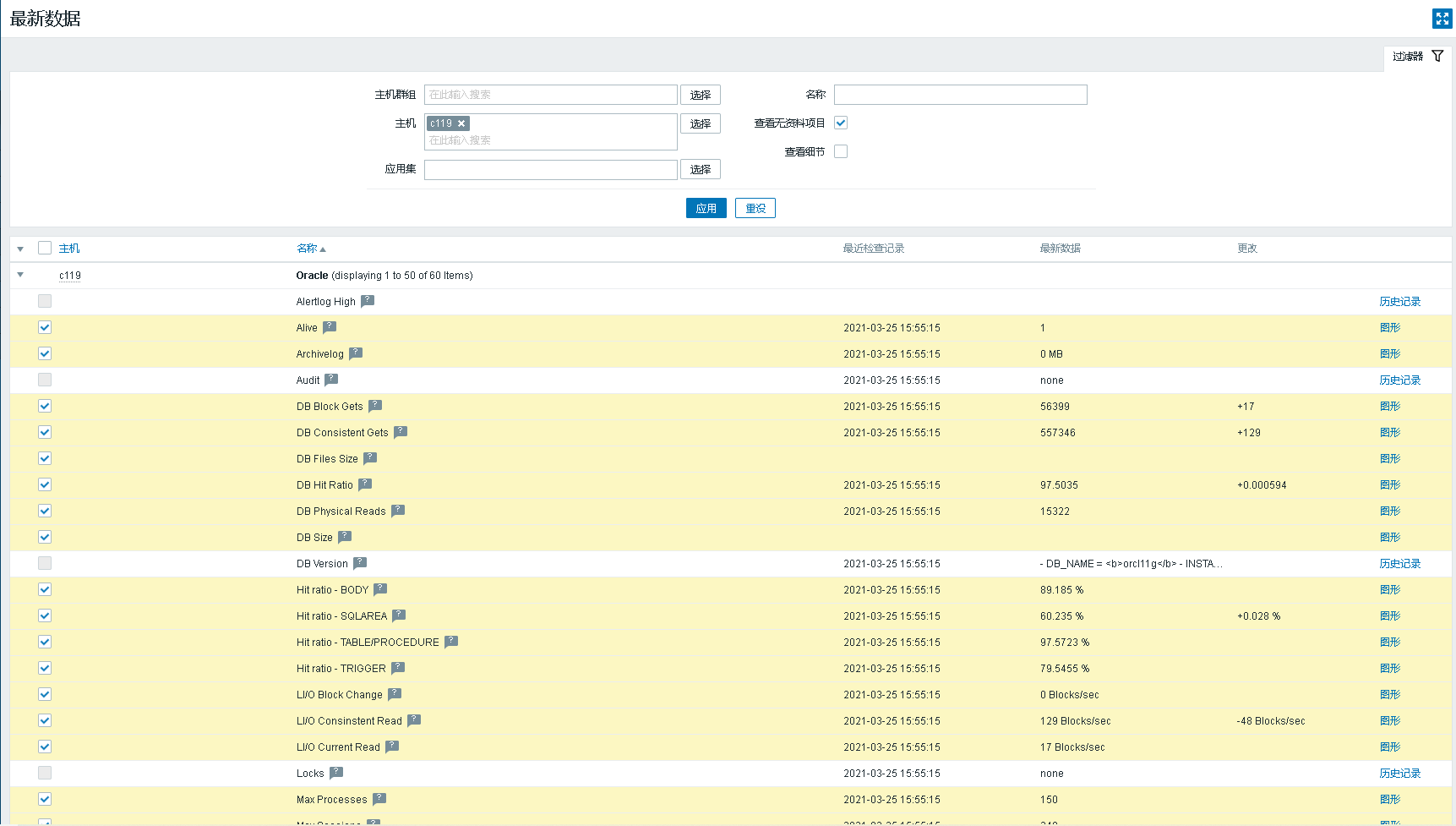Open help icon next to DB Block Gets

(375, 406)
